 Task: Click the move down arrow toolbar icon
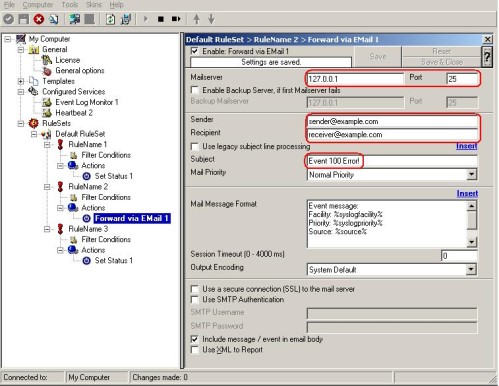(x=211, y=19)
